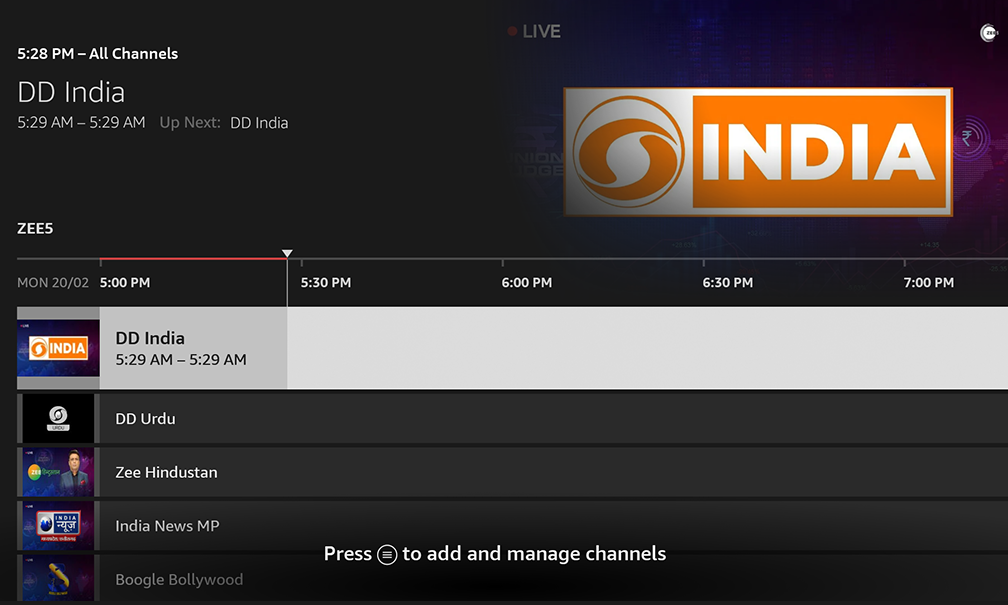Click the red LIVE indicator
This screenshot has width=1008, height=605.
click(x=534, y=31)
